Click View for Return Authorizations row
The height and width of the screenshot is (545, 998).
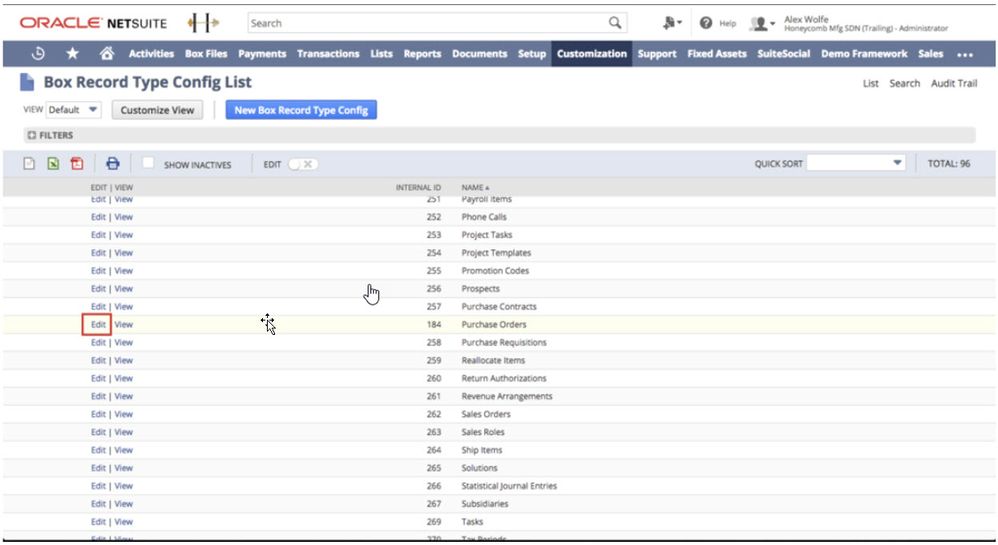[x=123, y=379]
